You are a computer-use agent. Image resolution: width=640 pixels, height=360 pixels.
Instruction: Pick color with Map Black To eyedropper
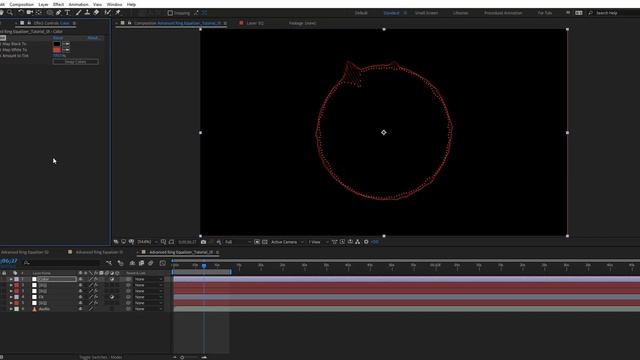66,44
